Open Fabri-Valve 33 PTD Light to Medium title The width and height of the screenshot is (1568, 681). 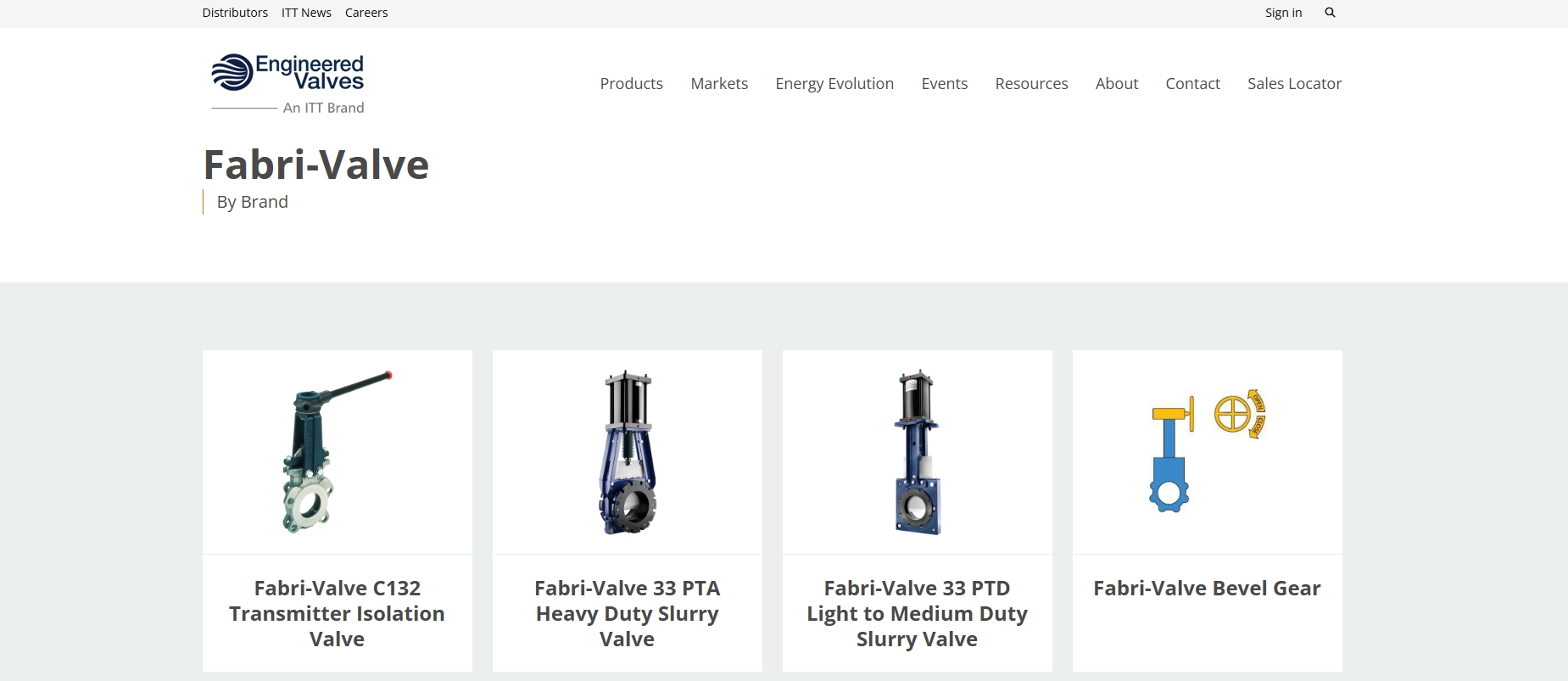point(917,613)
